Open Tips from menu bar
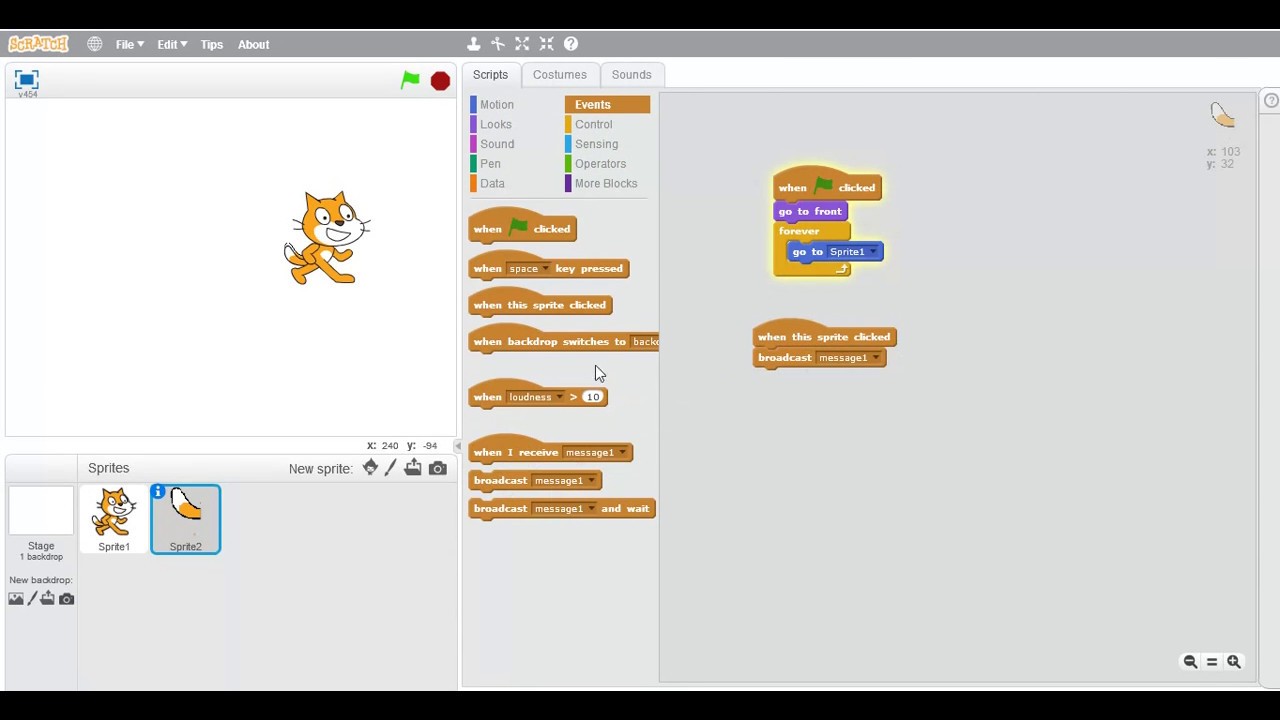This screenshot has width=1280, height=720. pos(211,44)
